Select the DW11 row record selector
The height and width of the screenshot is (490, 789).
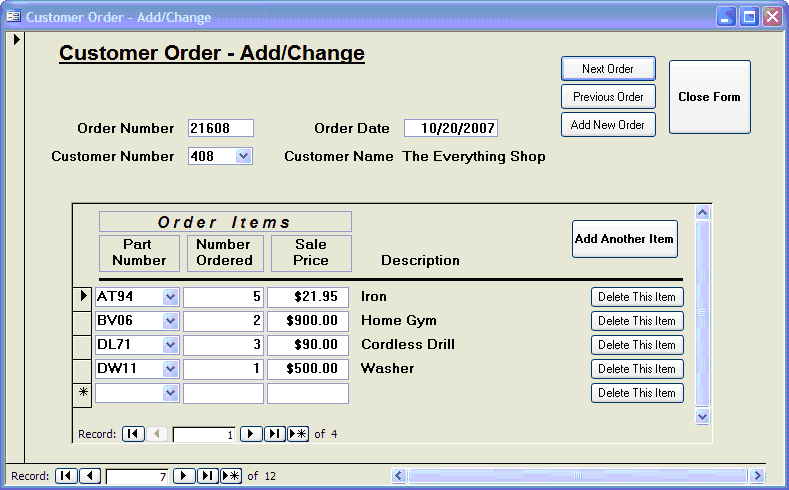coord(83,371)
